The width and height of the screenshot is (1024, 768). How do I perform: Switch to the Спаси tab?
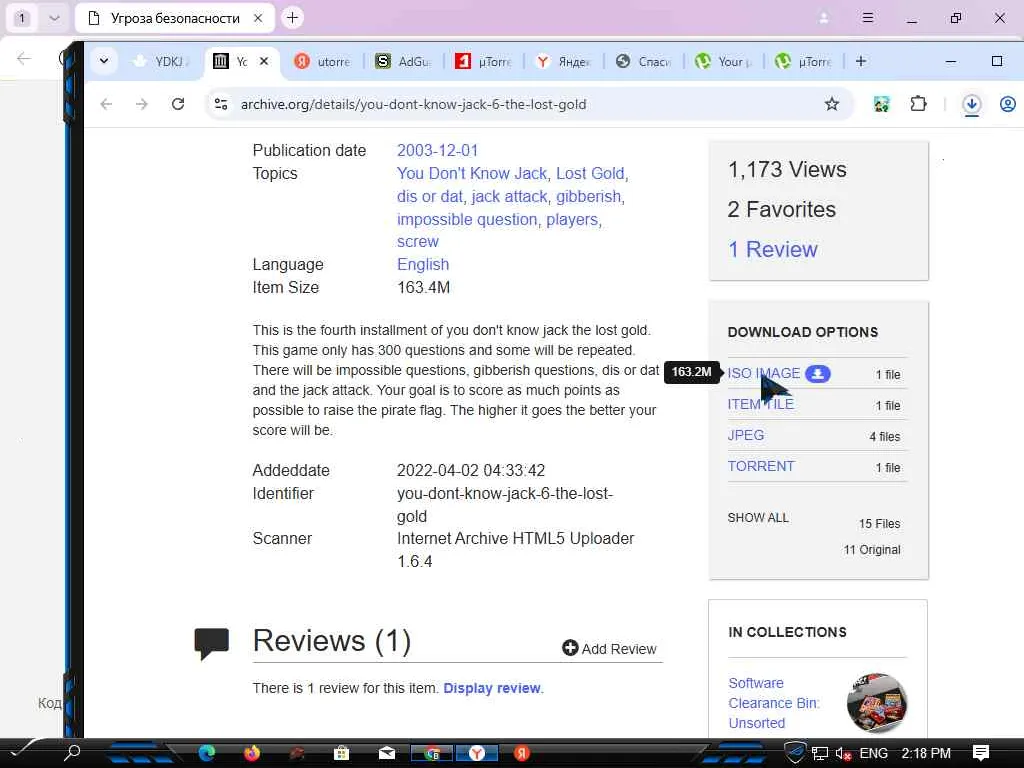click(645, 61)
